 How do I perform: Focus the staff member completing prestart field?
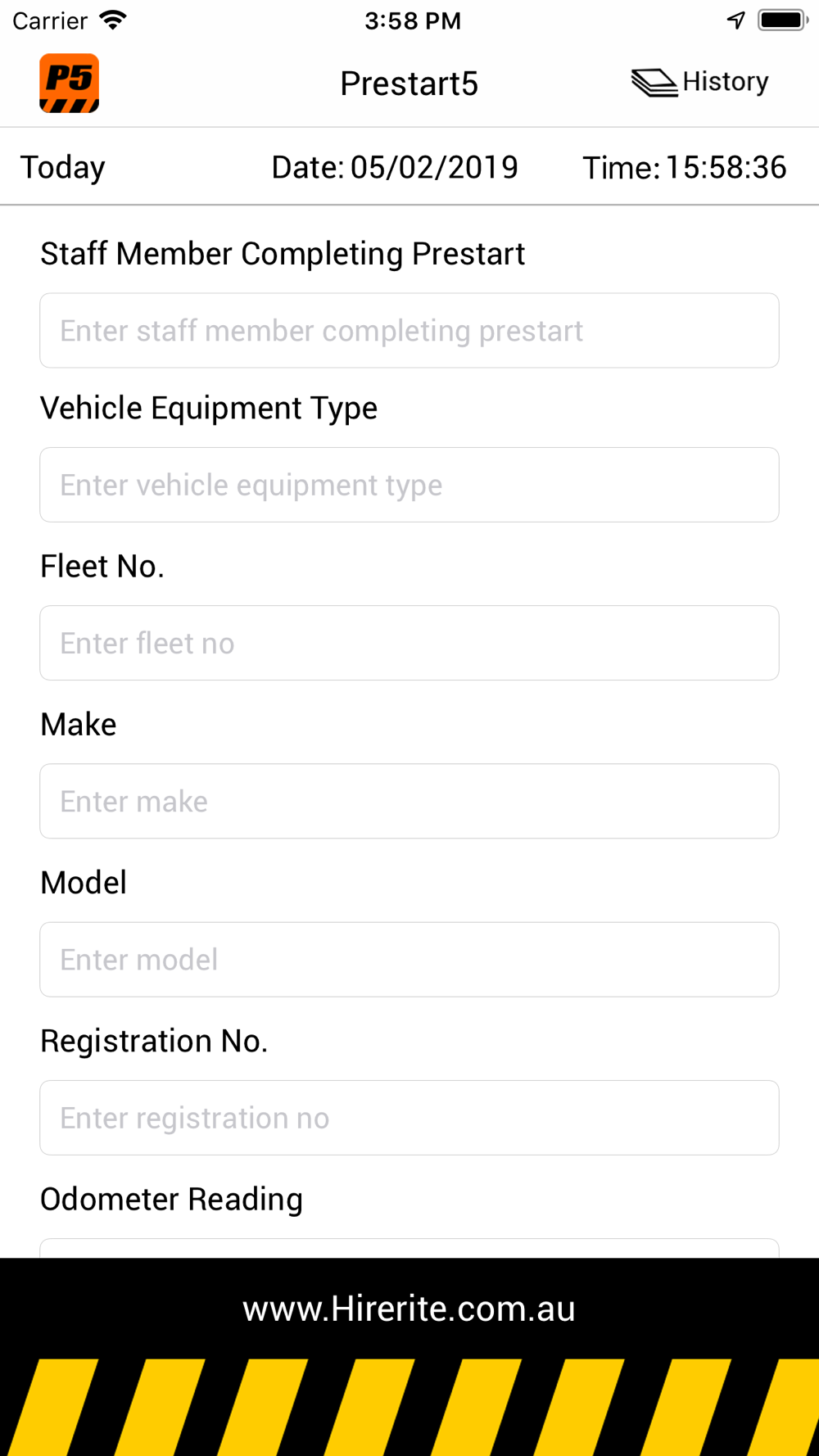pos(409,331)
